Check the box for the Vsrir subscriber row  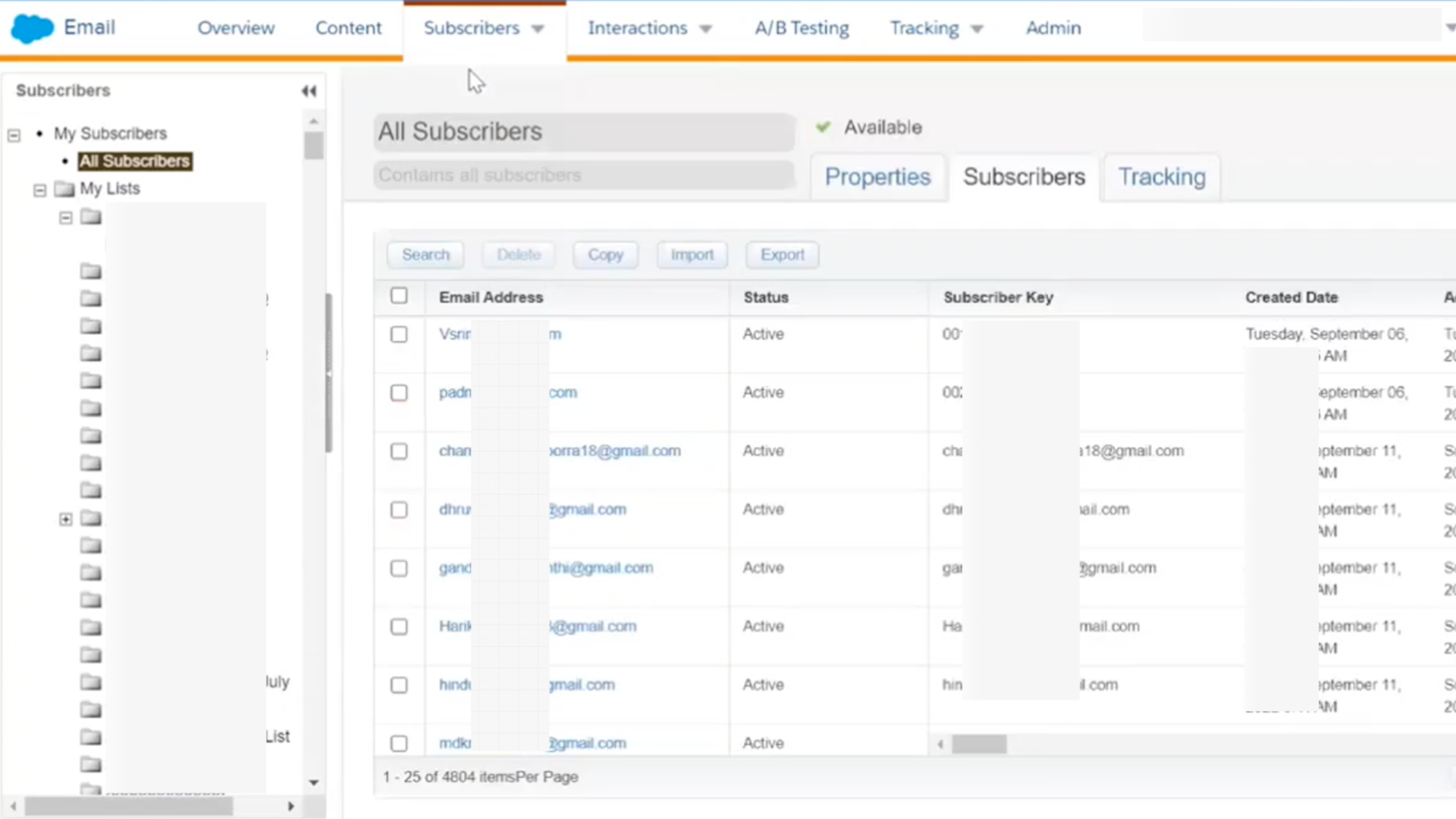click(399, 334)
